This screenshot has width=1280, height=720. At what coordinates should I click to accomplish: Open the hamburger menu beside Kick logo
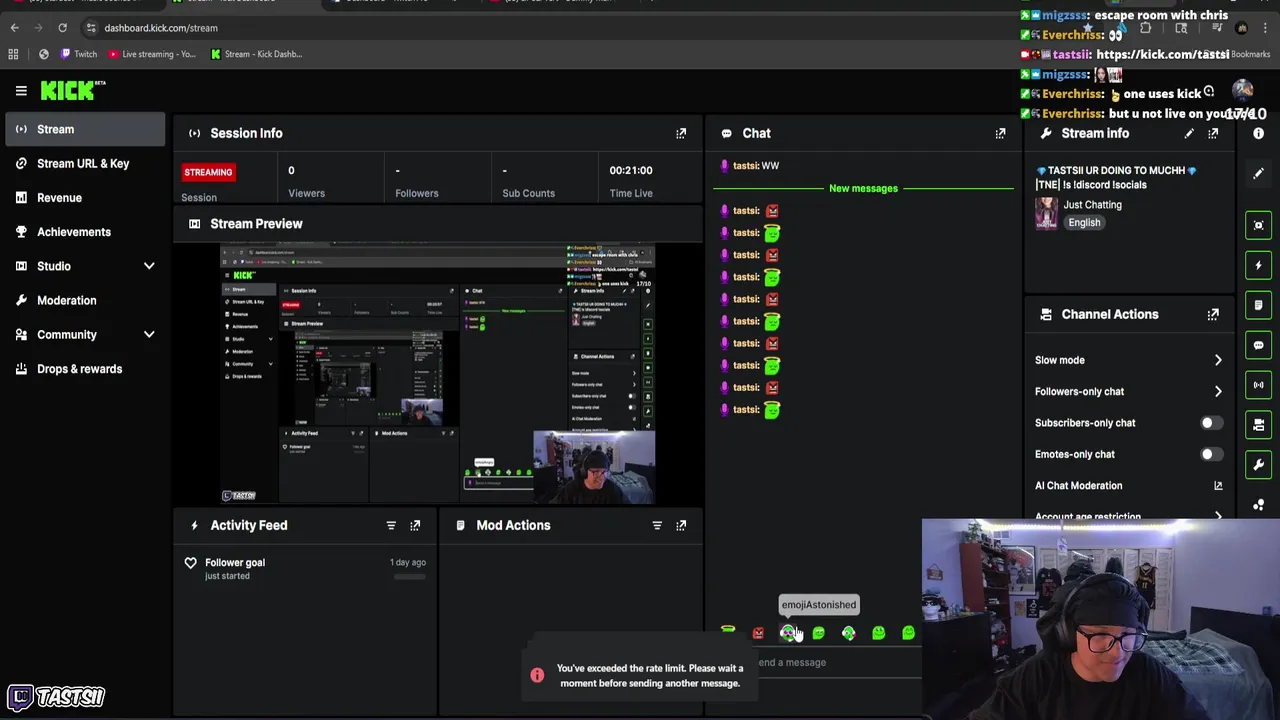pos(21,90)
